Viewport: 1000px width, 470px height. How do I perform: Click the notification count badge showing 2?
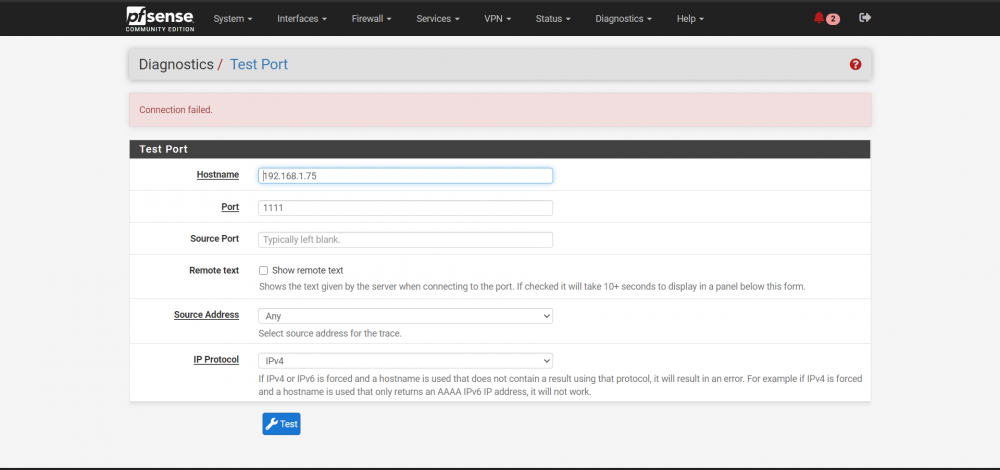[833, 19]
